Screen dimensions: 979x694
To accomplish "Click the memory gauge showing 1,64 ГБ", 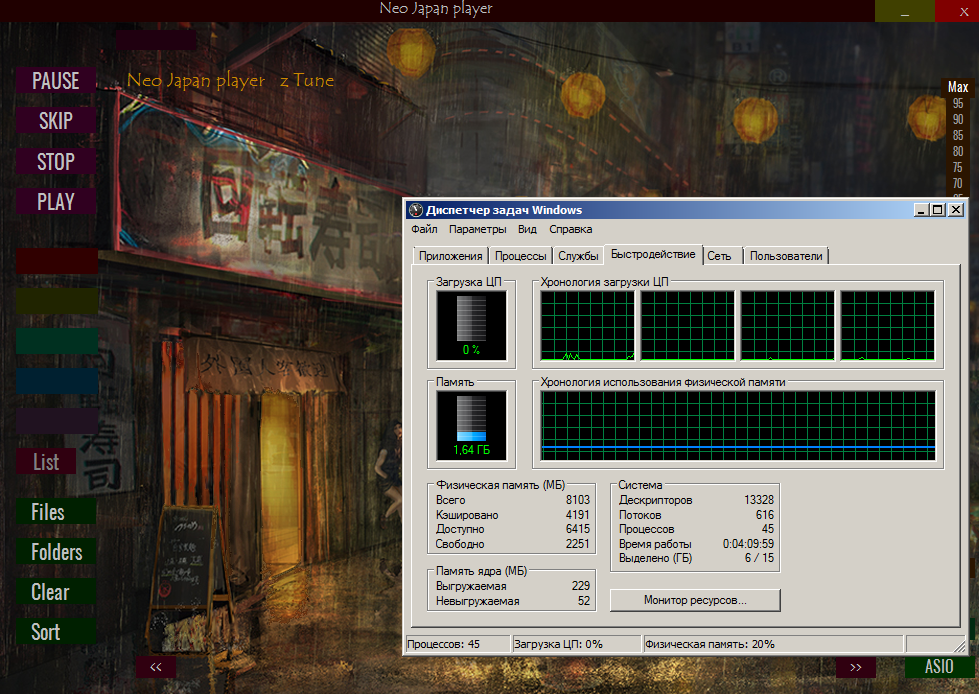I will (471, 426).
